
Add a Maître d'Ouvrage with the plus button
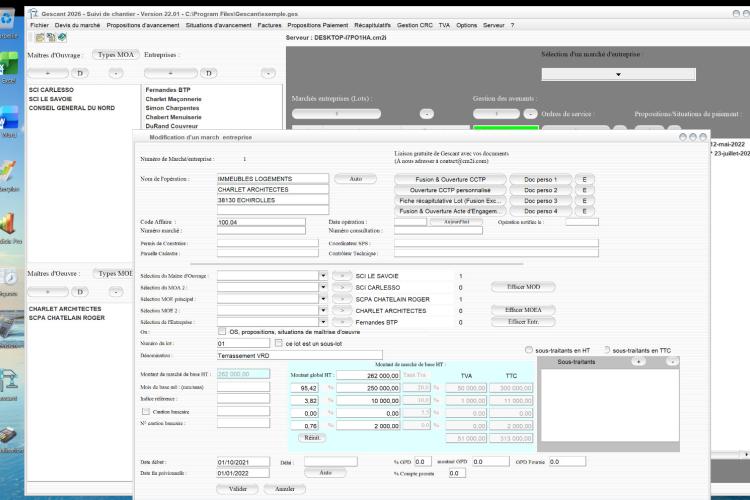pos(48,73)
